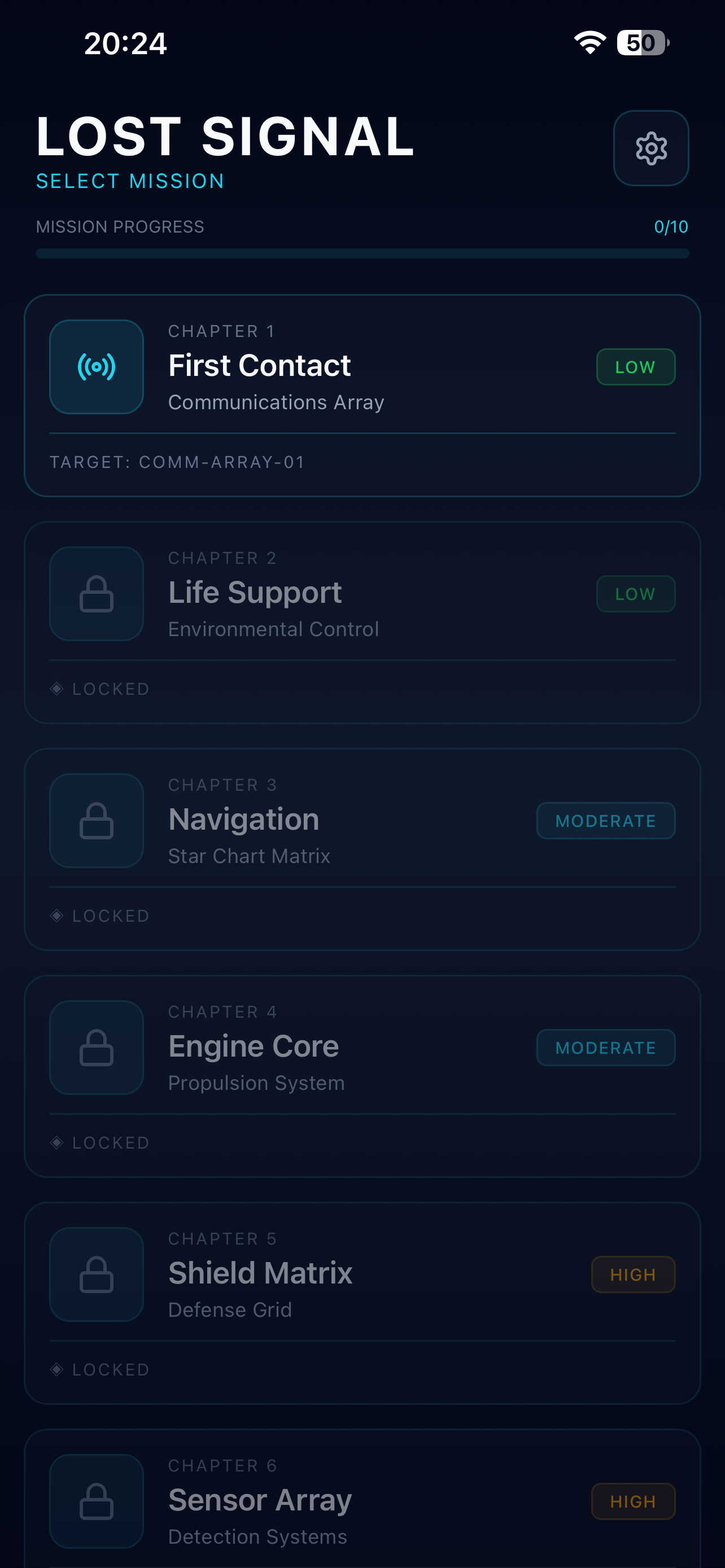Image resolution: width=725 pixels, height=1568 pixels.
Task: Tap the Navigation chapter lock icon
Action: click(96, 821)
